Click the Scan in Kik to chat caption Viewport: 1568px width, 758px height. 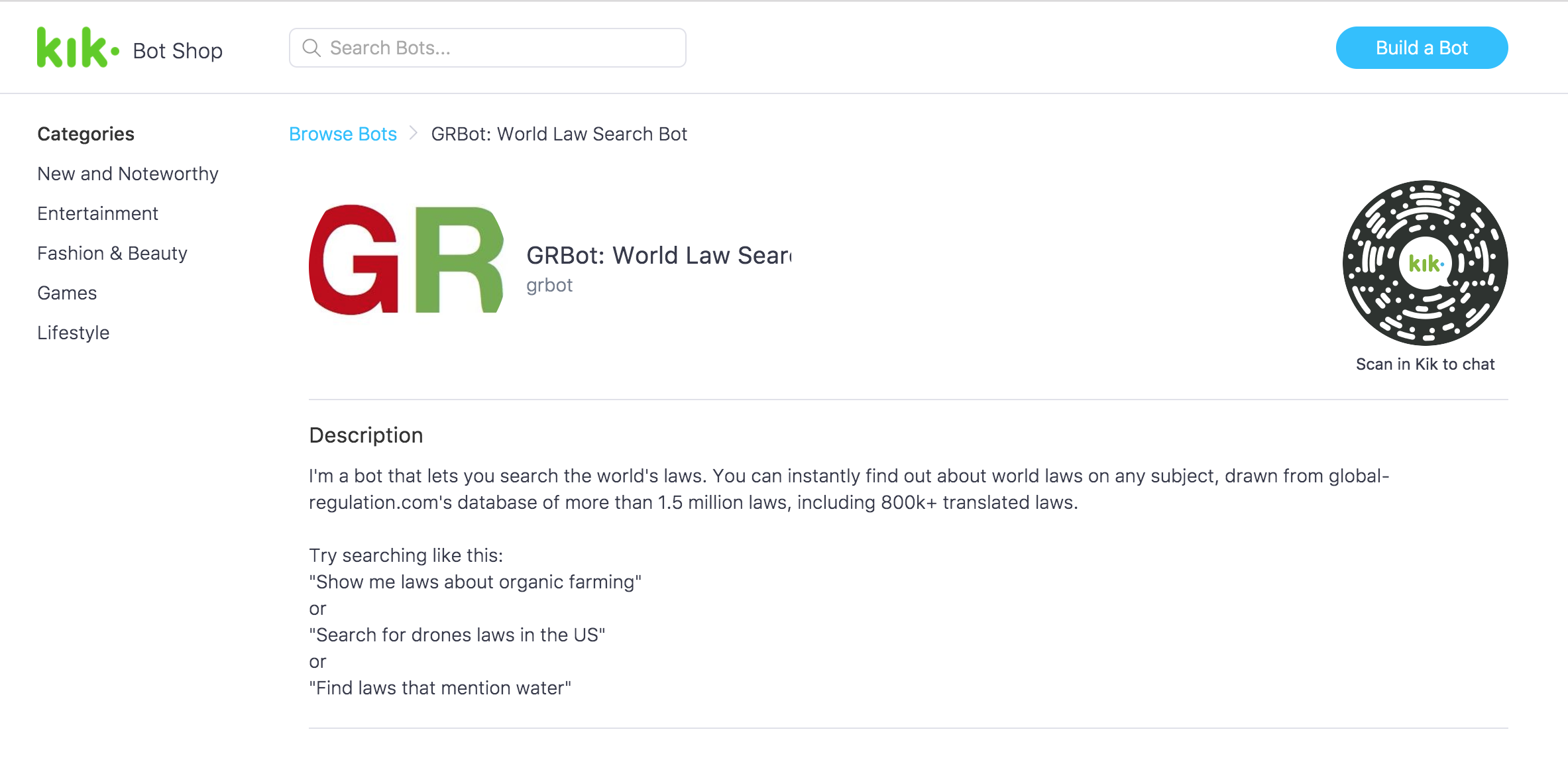coord(1425,364)
